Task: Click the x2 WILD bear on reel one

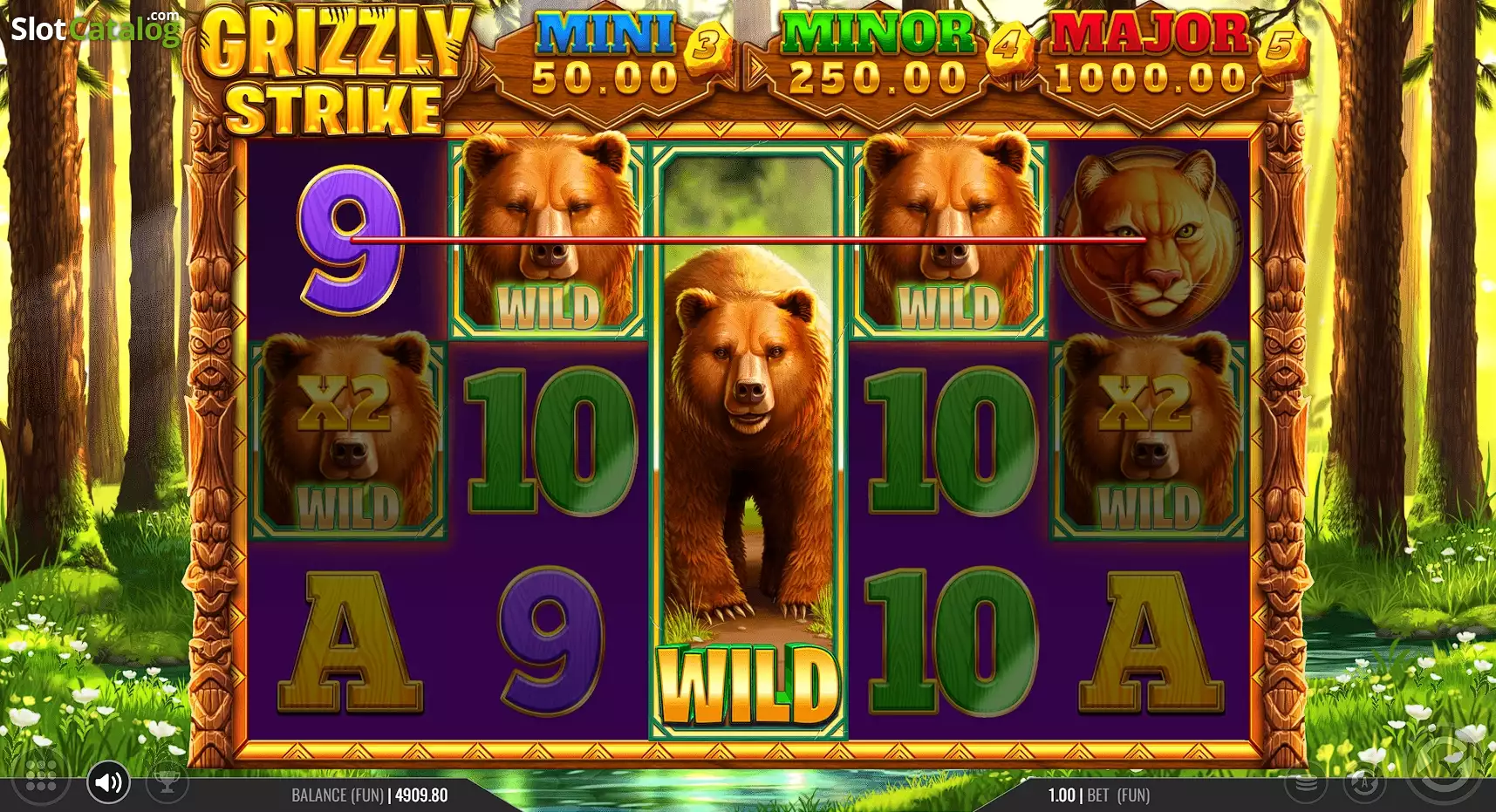Action: pos(349,438)
